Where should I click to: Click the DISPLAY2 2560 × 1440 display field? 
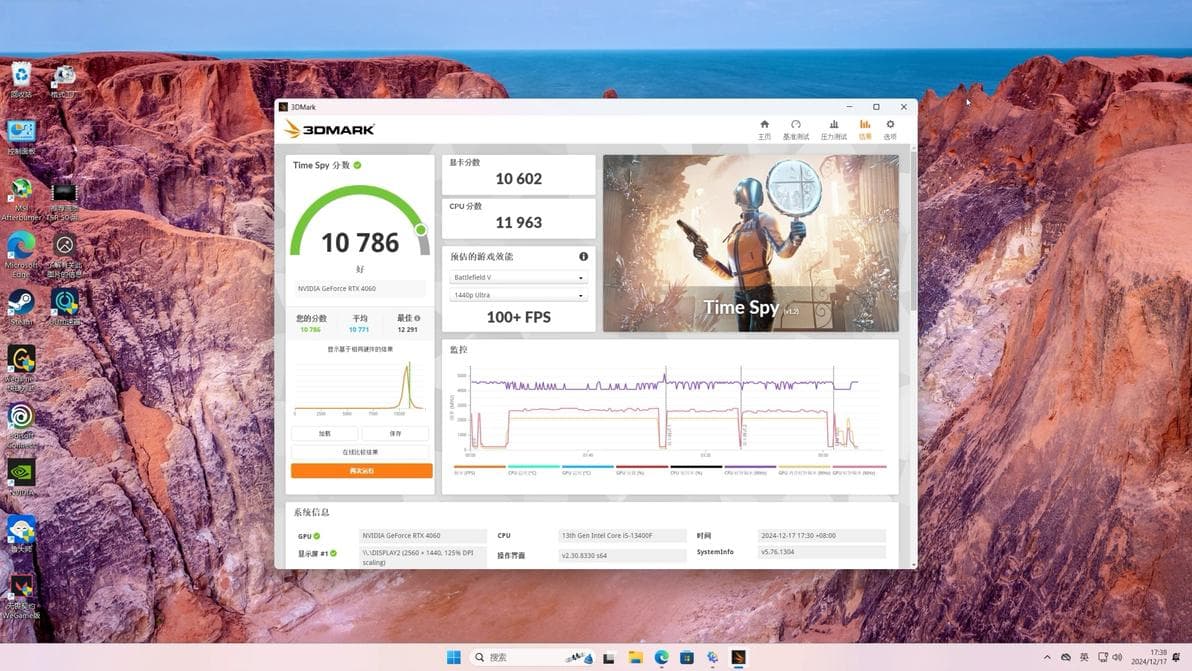point(423,557)
